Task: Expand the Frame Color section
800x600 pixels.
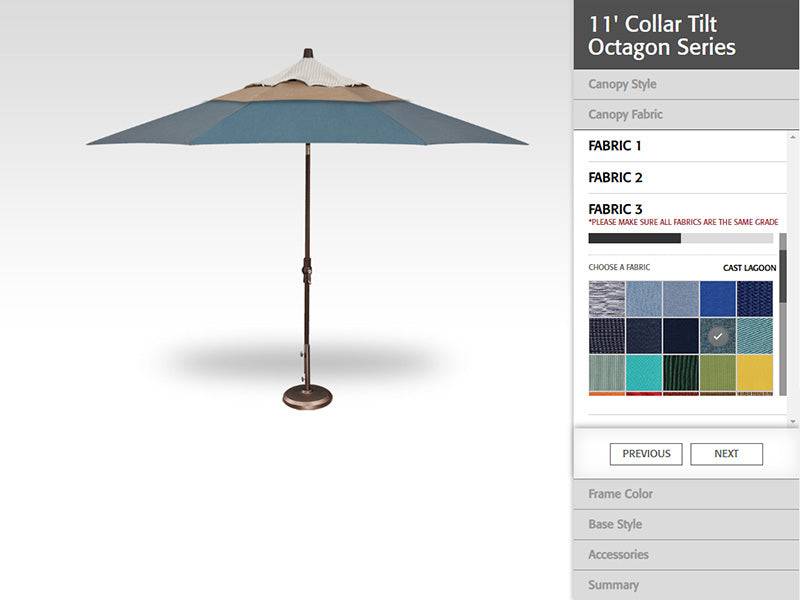Action: 686,494
